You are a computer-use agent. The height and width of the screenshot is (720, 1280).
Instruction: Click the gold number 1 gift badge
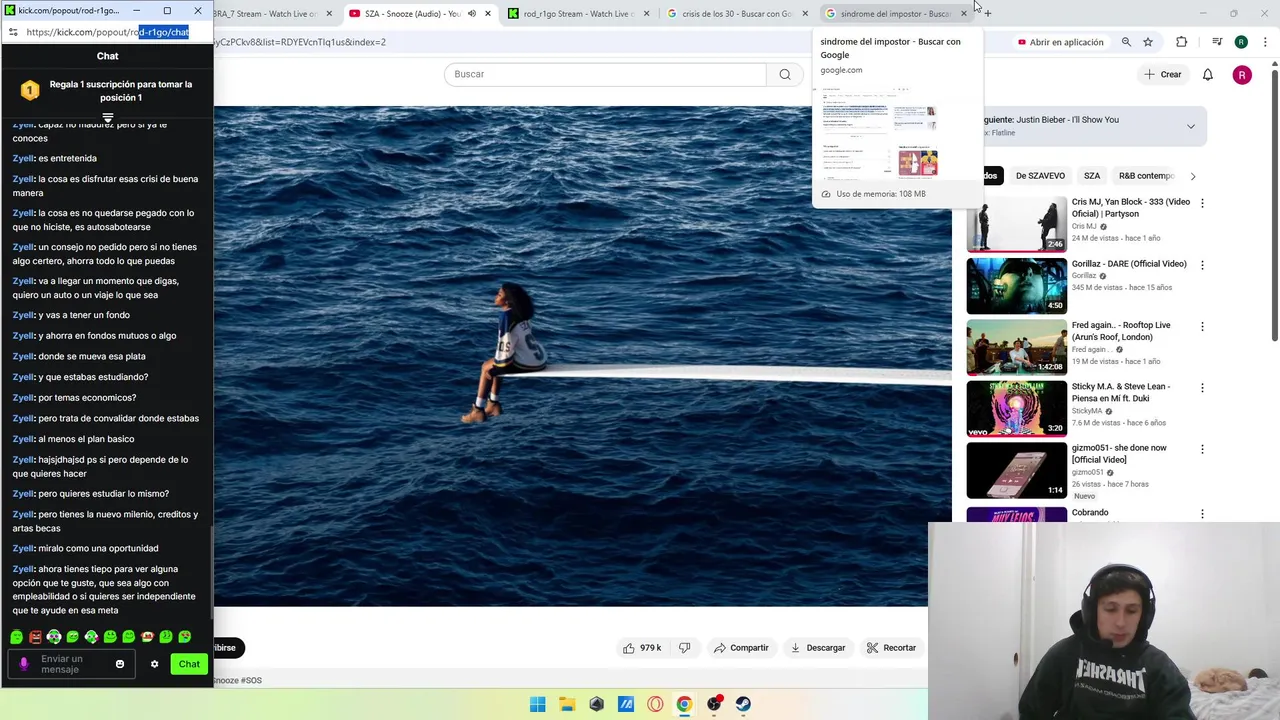tap(30, 91)
